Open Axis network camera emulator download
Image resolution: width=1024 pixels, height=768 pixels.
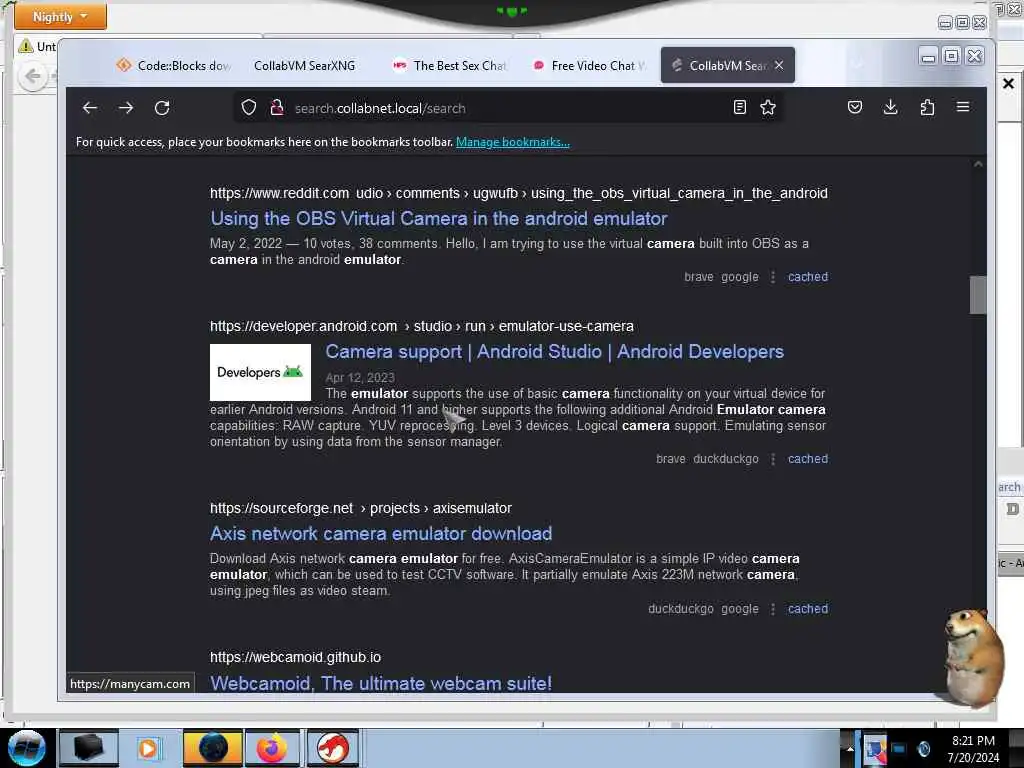pyautogui.click(x=381, y=534)
